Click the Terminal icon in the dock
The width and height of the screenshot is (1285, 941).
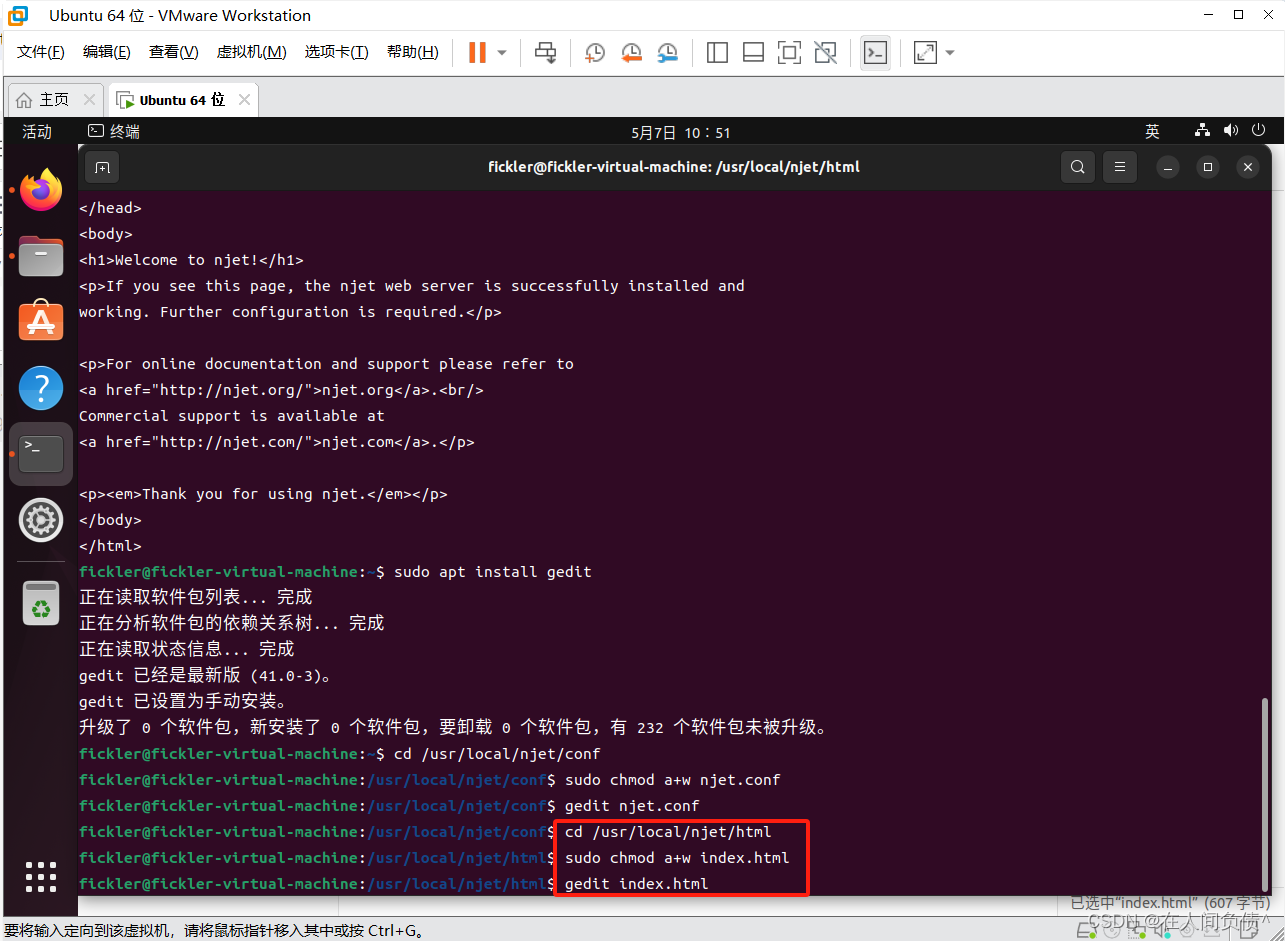pos(41,454)
